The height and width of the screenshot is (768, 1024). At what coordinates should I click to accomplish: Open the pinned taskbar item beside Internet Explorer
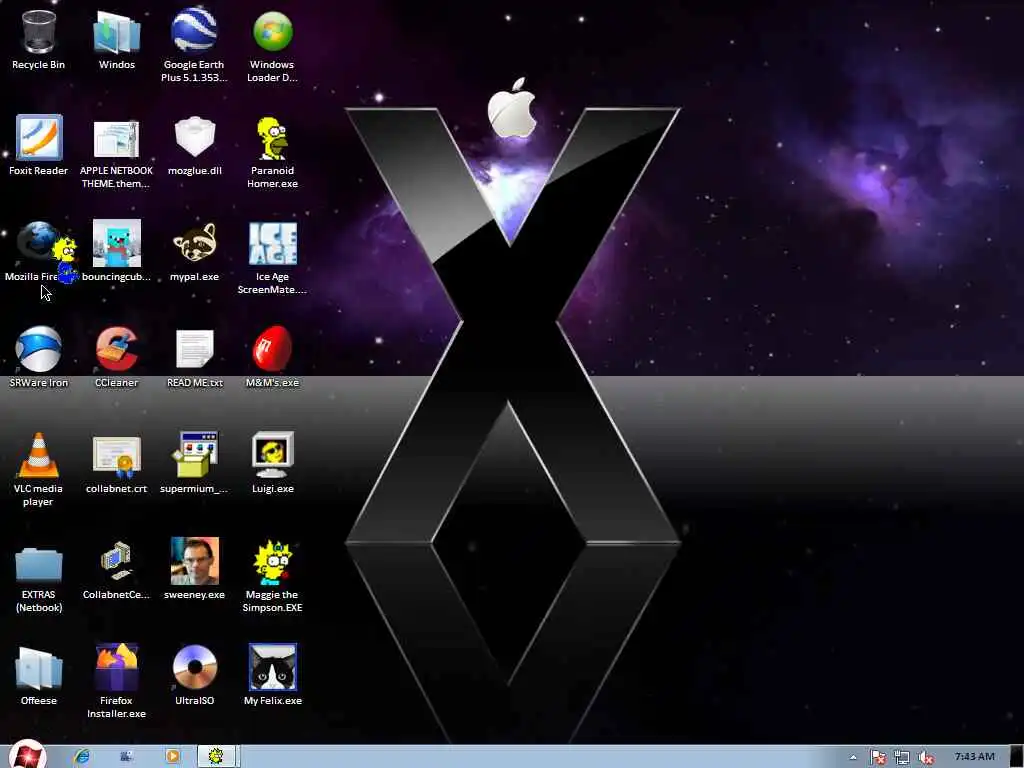point(127,756)
